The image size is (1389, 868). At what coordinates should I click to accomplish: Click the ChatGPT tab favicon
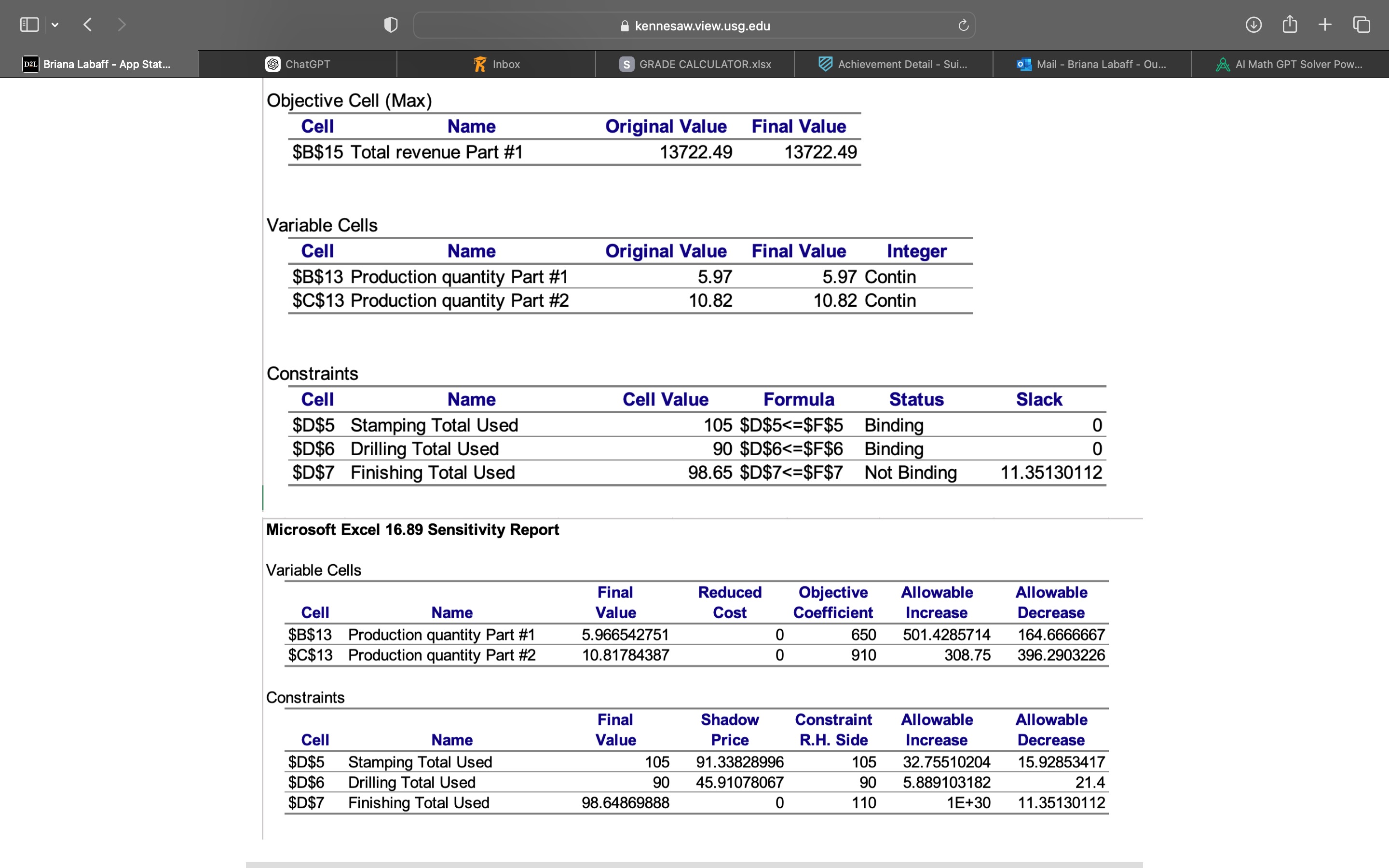click(x=272, y=64)
